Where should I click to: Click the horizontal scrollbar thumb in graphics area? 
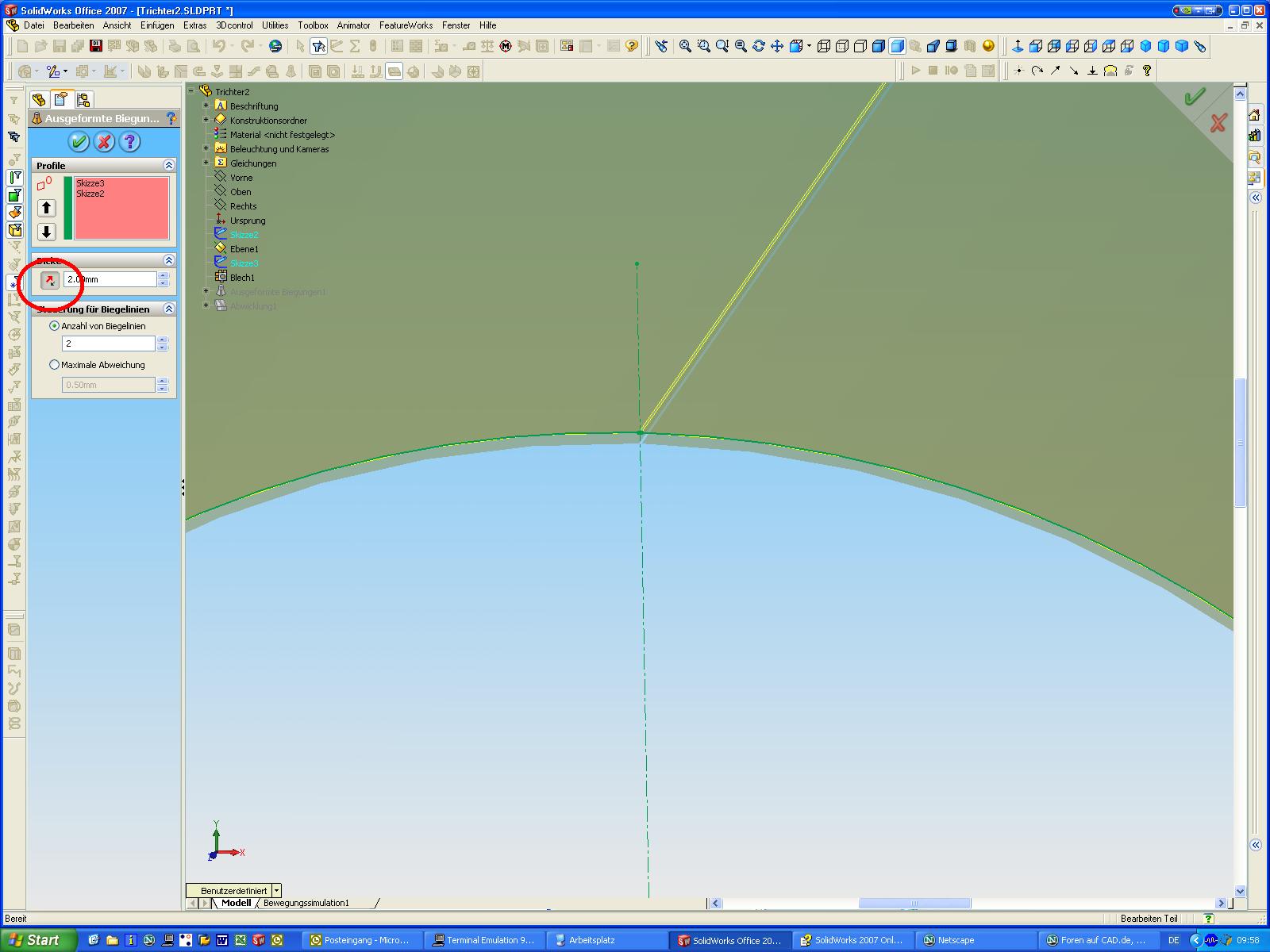click(914, 904)
